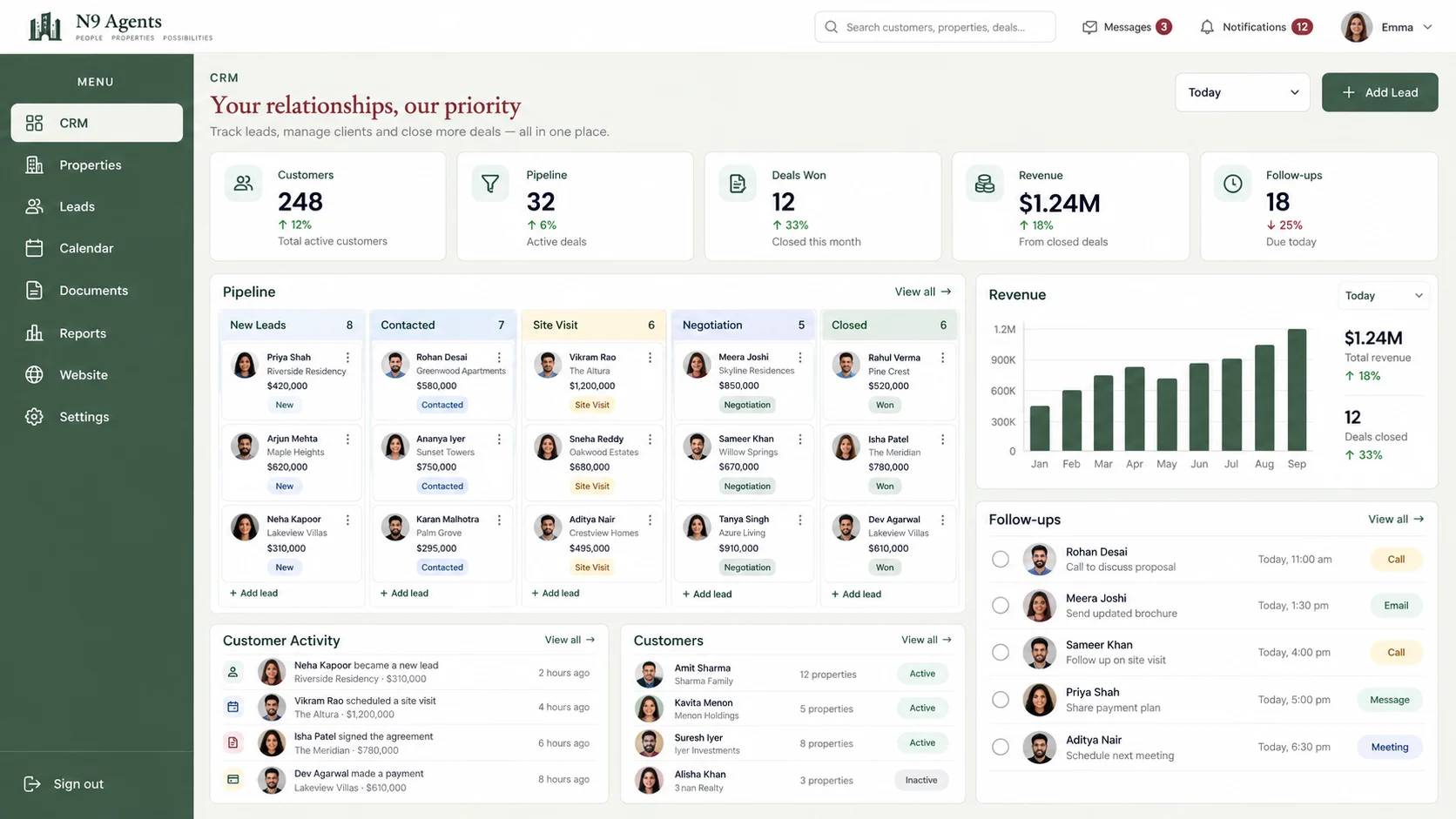Mark Rohan Desai follow-up as complete
The image size is (1456, 819).
click(x=1001, y=559)
